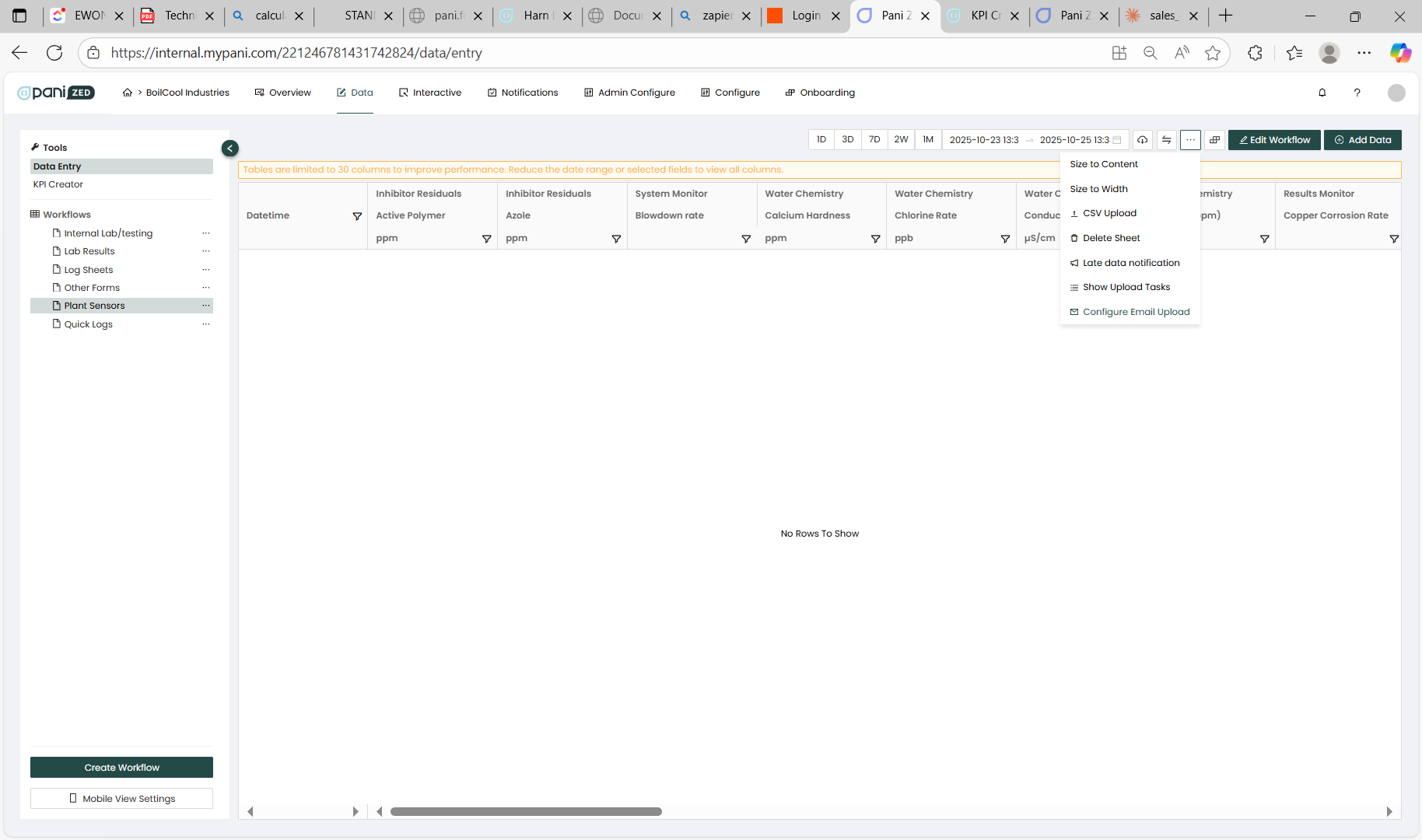1422x840 pixels.
Task: Select the 7D time range toggle
Action: (x=874, y=140)
